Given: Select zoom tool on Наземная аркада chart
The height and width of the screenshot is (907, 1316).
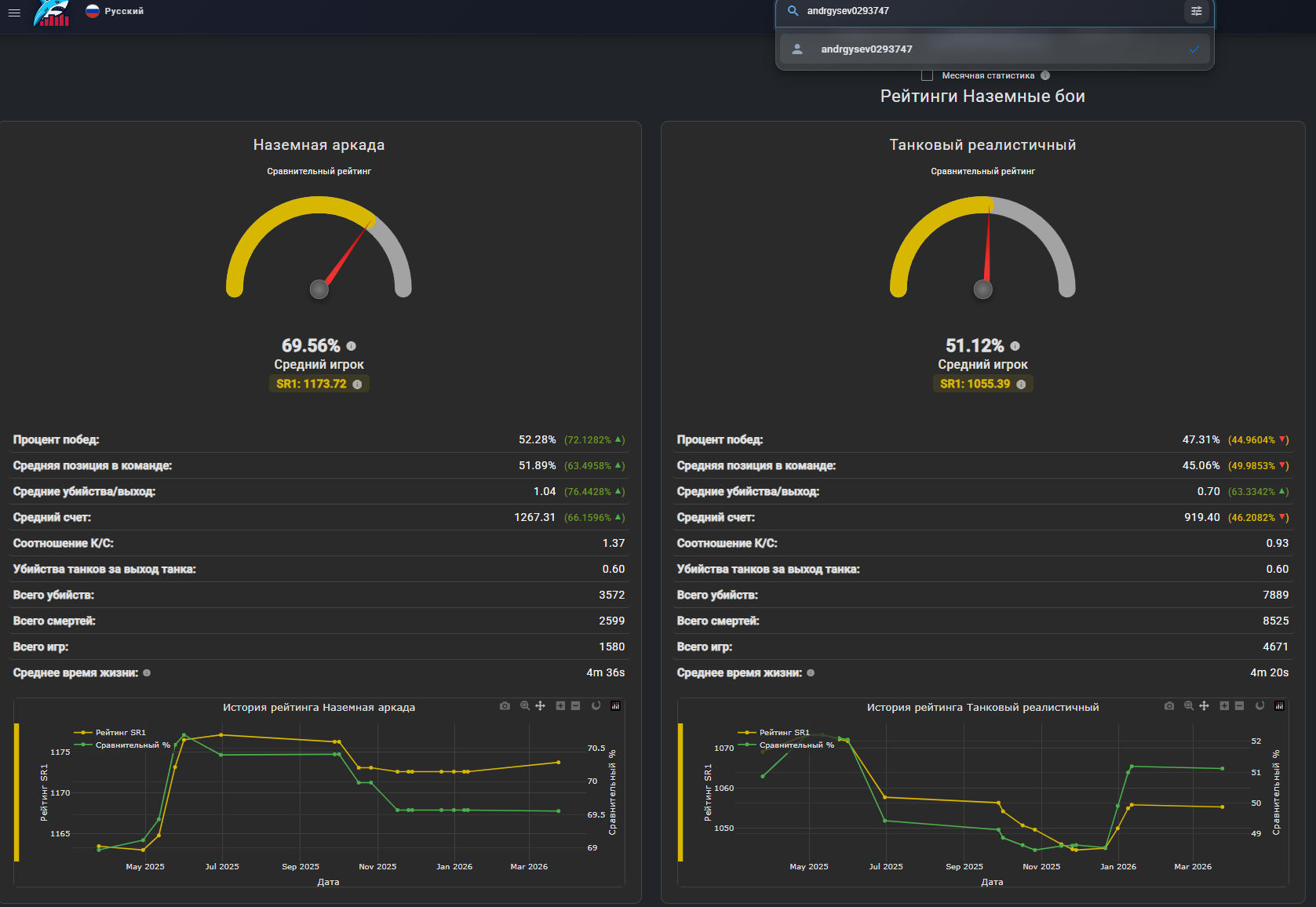Looking at the screenshot, I should (525, 706).
